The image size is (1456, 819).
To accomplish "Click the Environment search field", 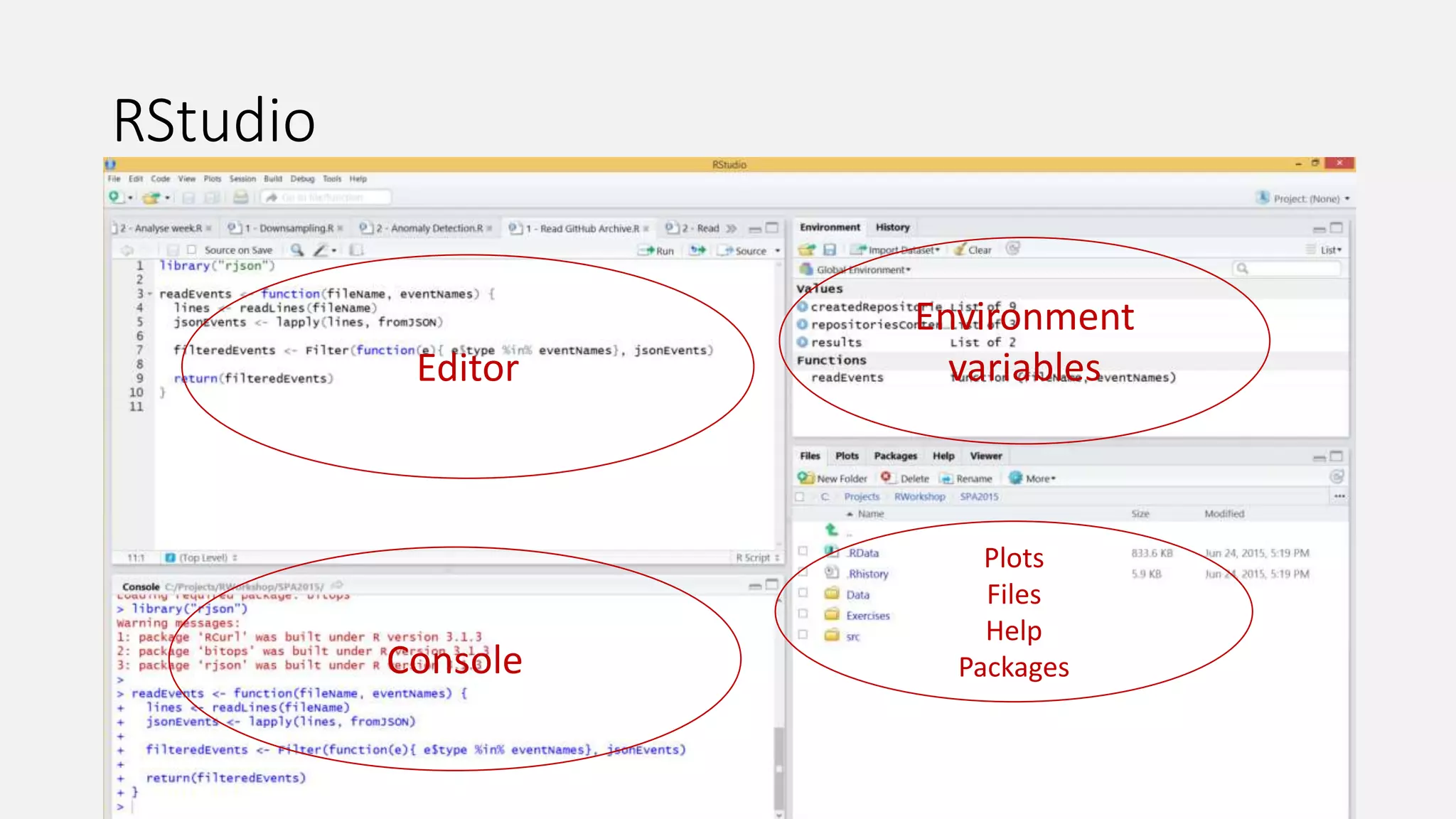I will [1287, 268].
